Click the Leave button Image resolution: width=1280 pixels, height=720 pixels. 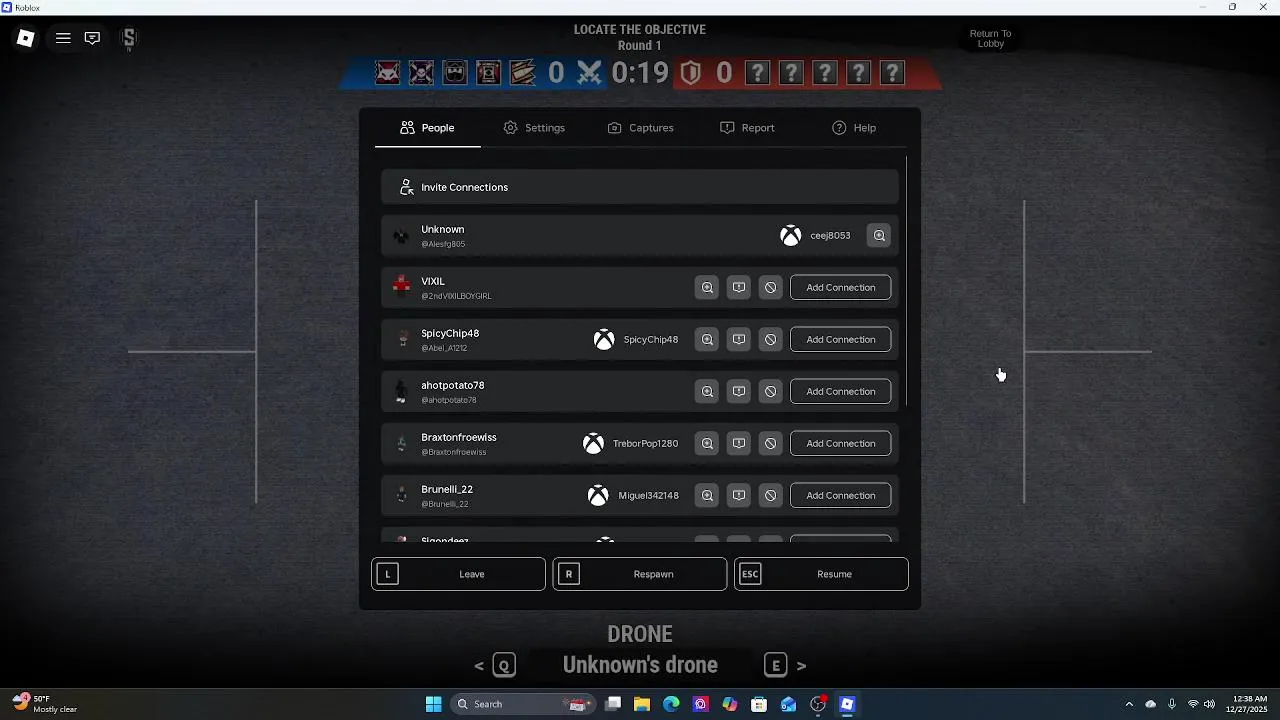coord(459,574)
